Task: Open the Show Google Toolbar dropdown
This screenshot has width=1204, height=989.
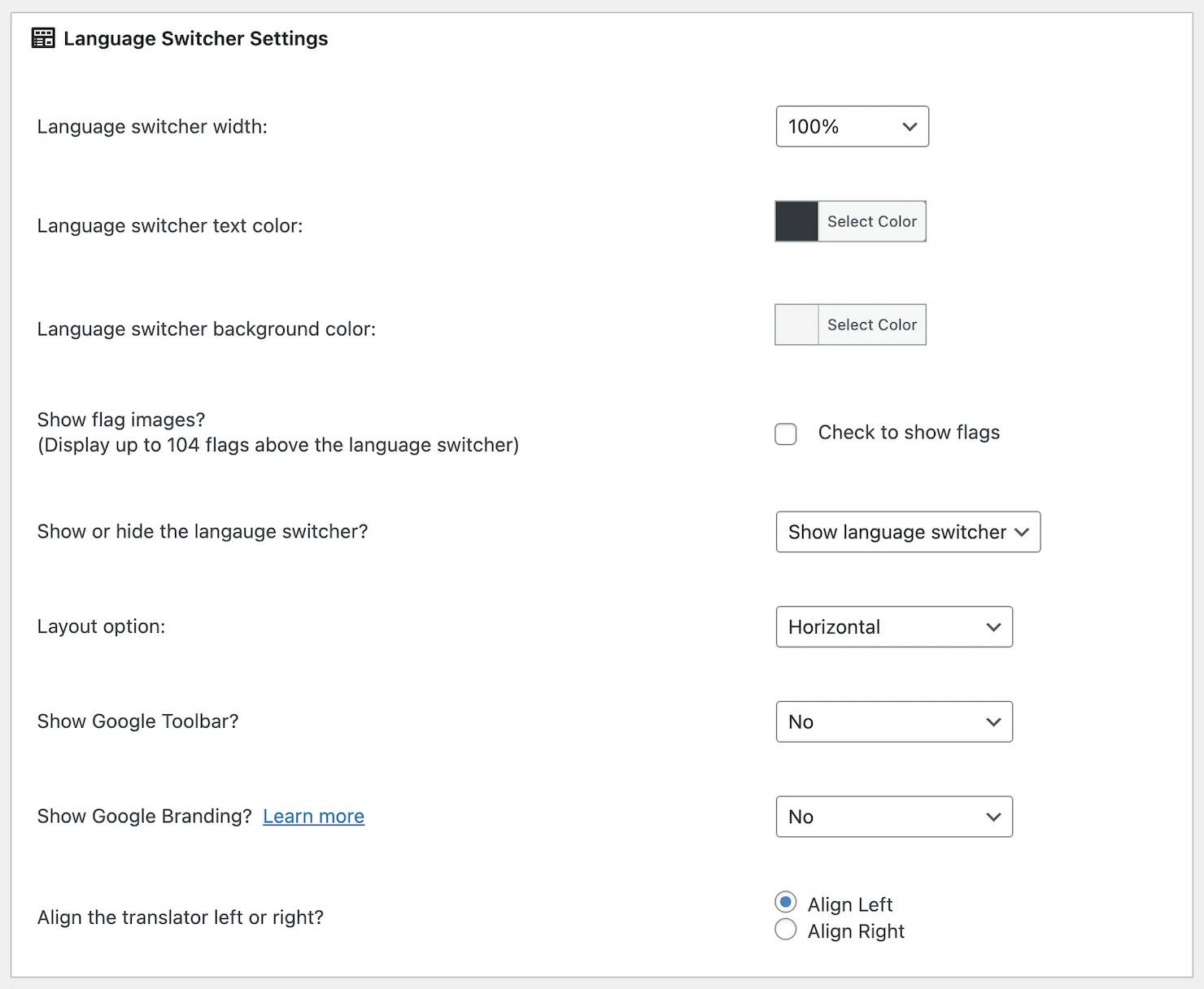Action: (x=894, y=721)
